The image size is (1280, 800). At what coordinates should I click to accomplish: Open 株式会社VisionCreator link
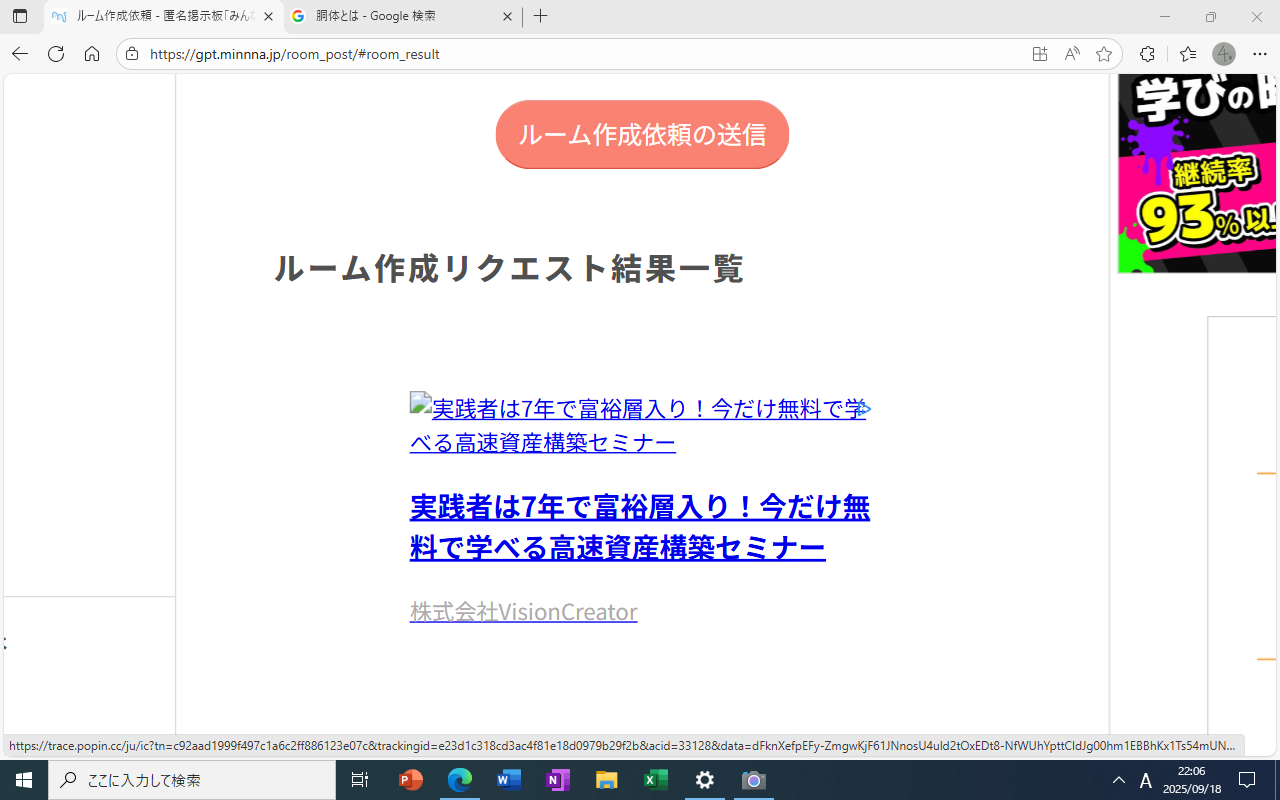524,611
